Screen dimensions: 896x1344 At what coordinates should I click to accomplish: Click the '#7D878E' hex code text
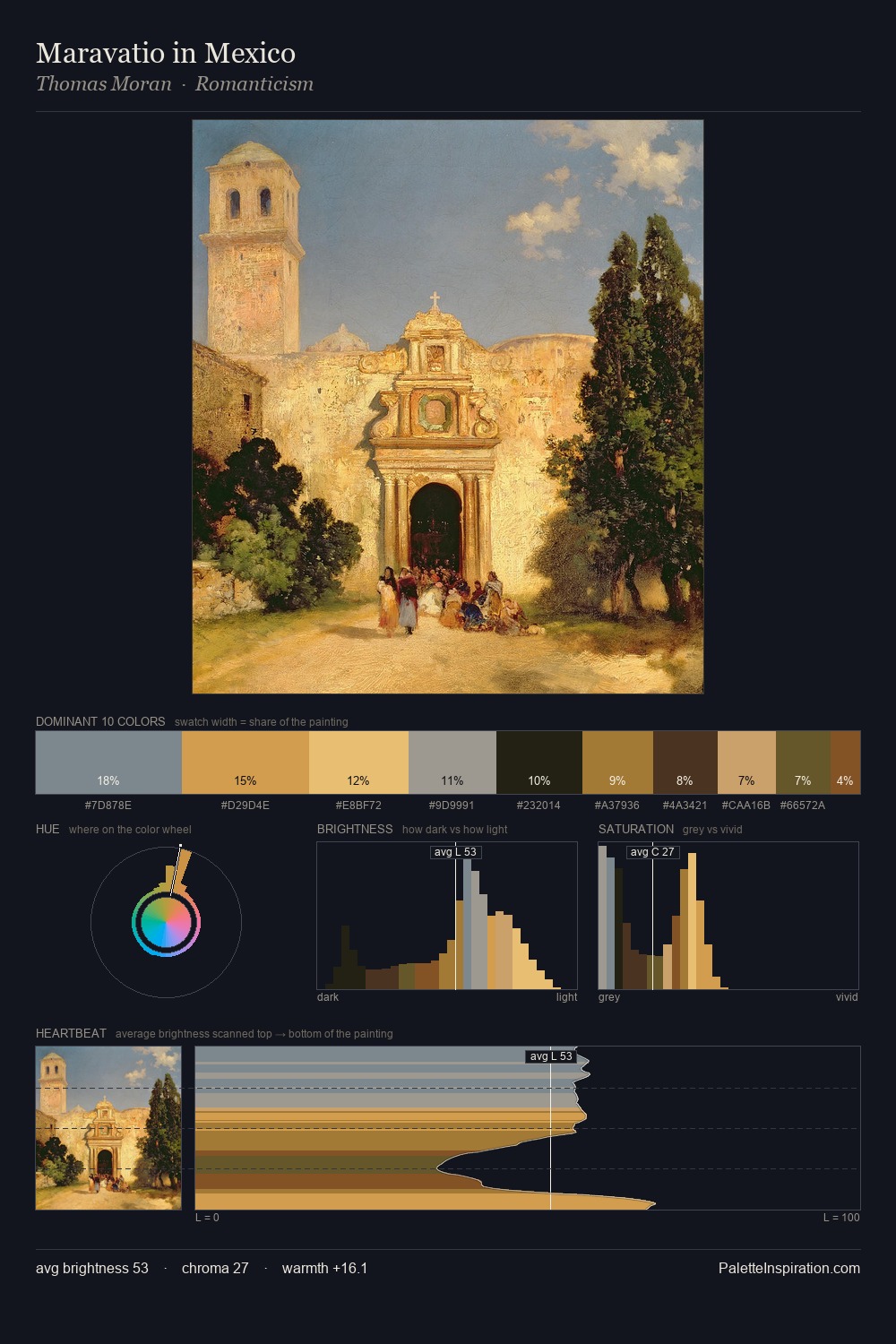tap(108, 806)
